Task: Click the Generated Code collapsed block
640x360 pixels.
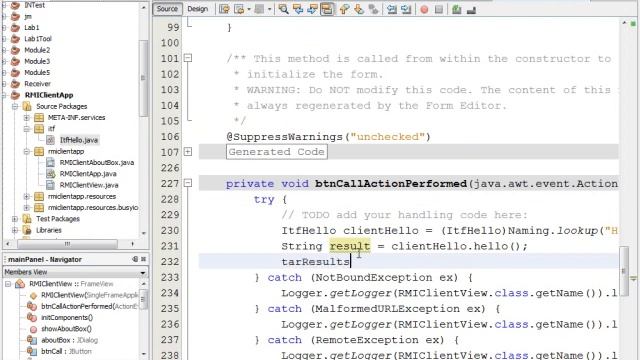Action: 276,152
